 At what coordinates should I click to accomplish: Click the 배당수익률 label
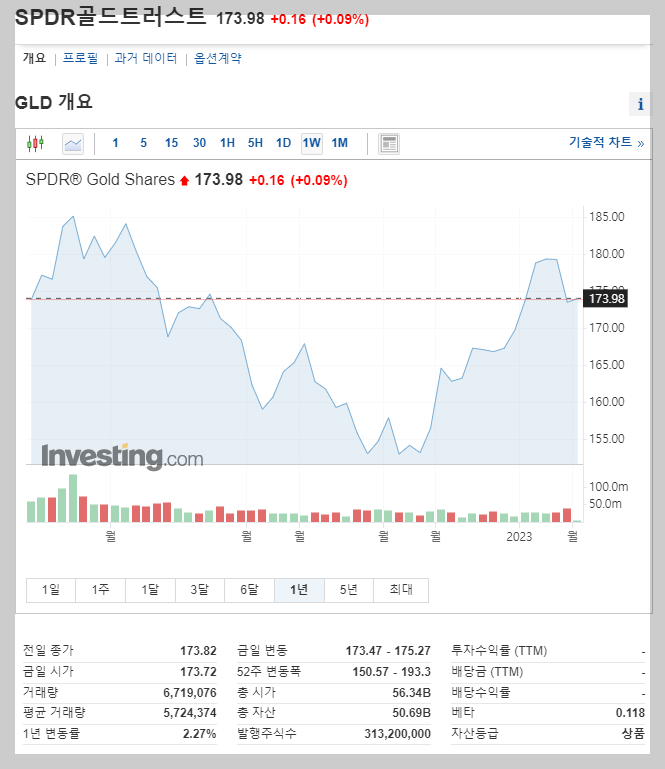click(481, 692)
